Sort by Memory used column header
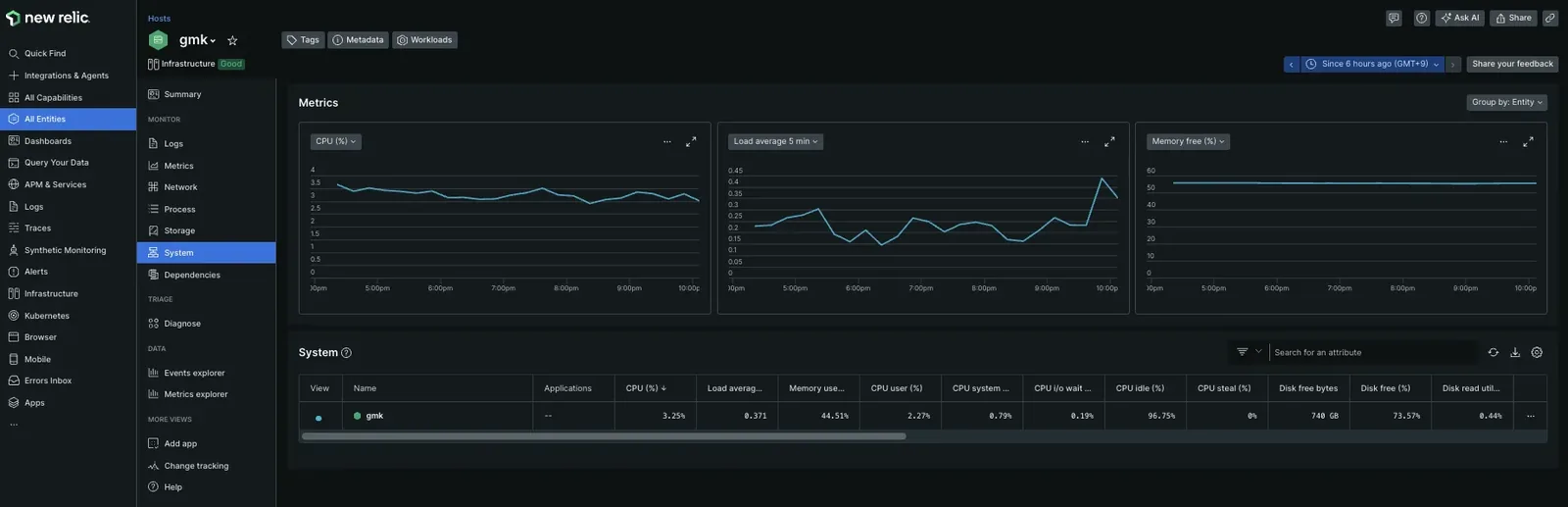The width and height of the screenshot is (1568, 507). (x=816, y=388)
